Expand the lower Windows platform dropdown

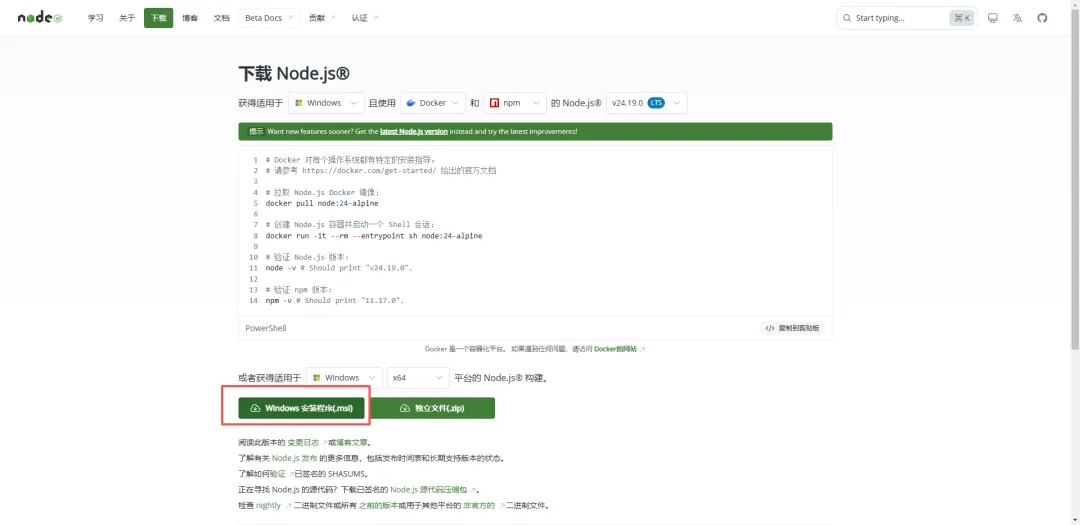[344, 378]
